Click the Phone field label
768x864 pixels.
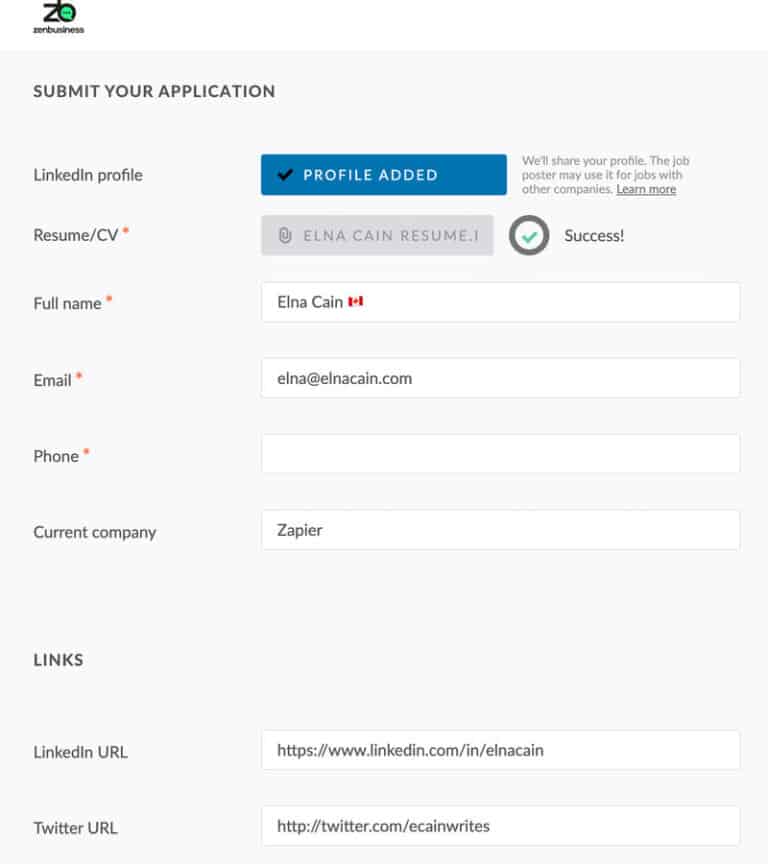pos(56,456)
